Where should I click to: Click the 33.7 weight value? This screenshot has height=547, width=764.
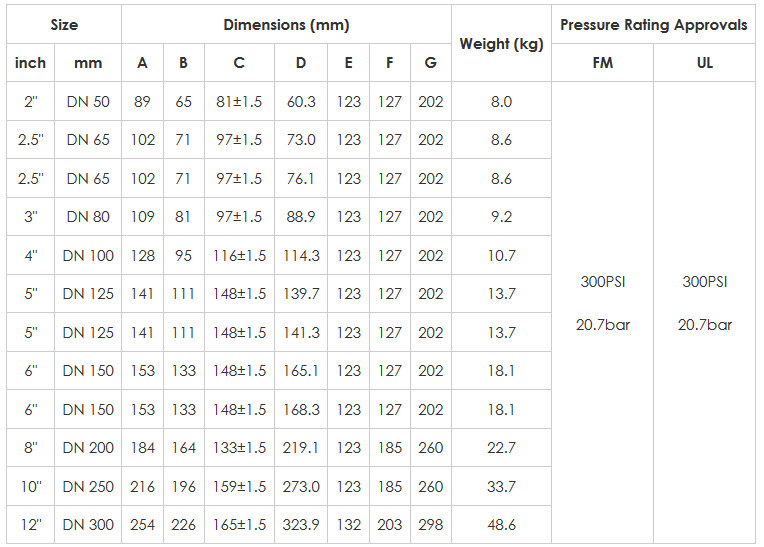pos(501,486)
